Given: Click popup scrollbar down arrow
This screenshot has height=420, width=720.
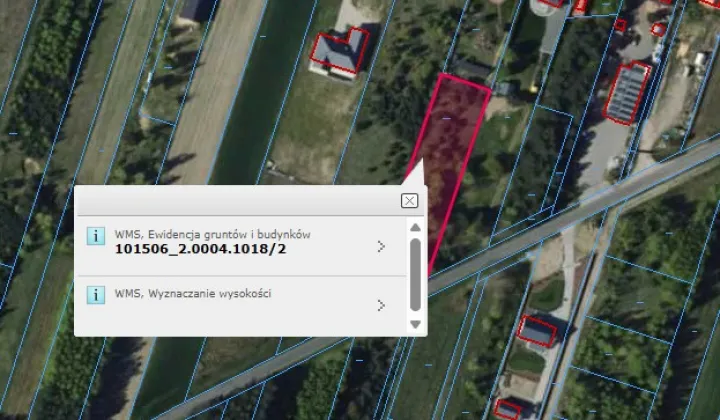Looking at the screenshot, I should click(x=415, y=324).
